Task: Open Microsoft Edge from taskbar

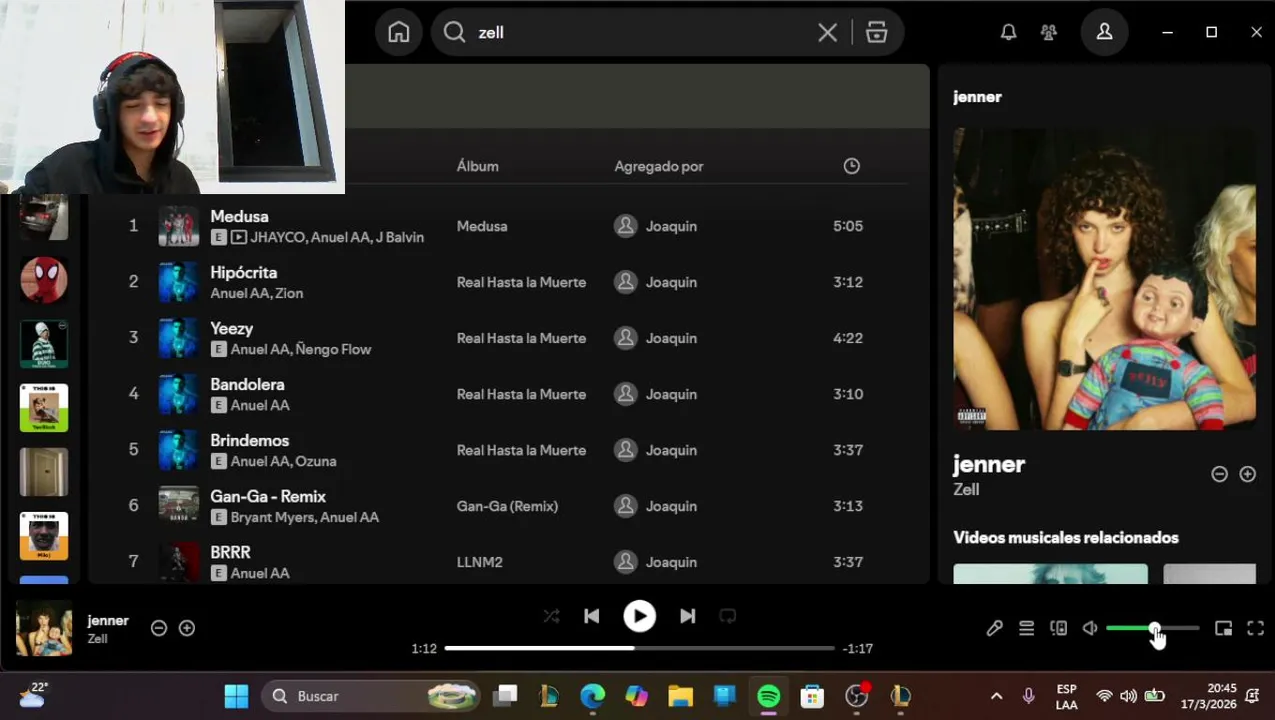Action: [592, 696]
